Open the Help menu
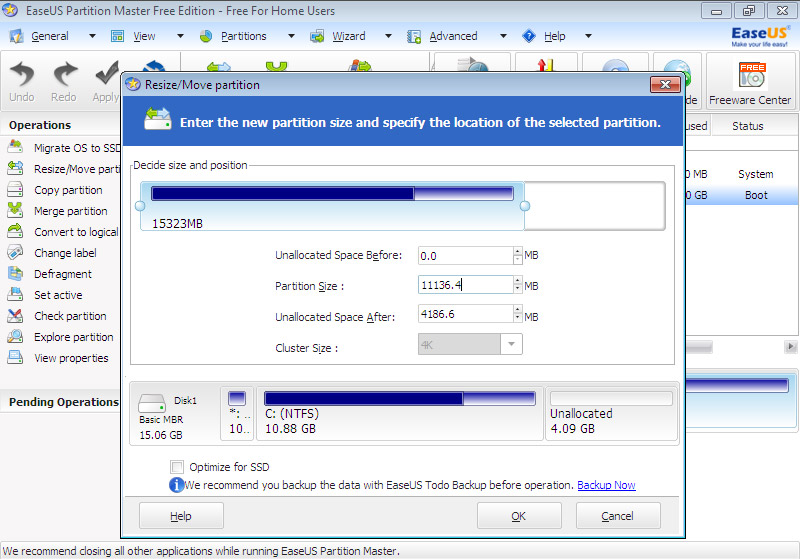 pos(555,36)
